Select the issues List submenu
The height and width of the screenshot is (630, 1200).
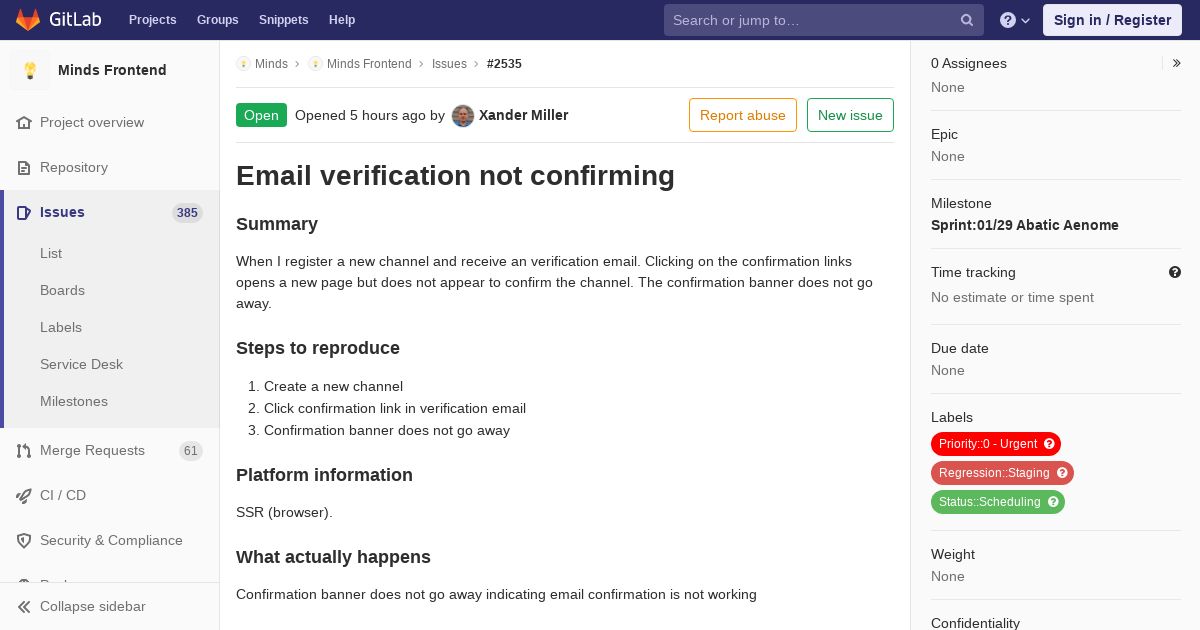(51, 254)
